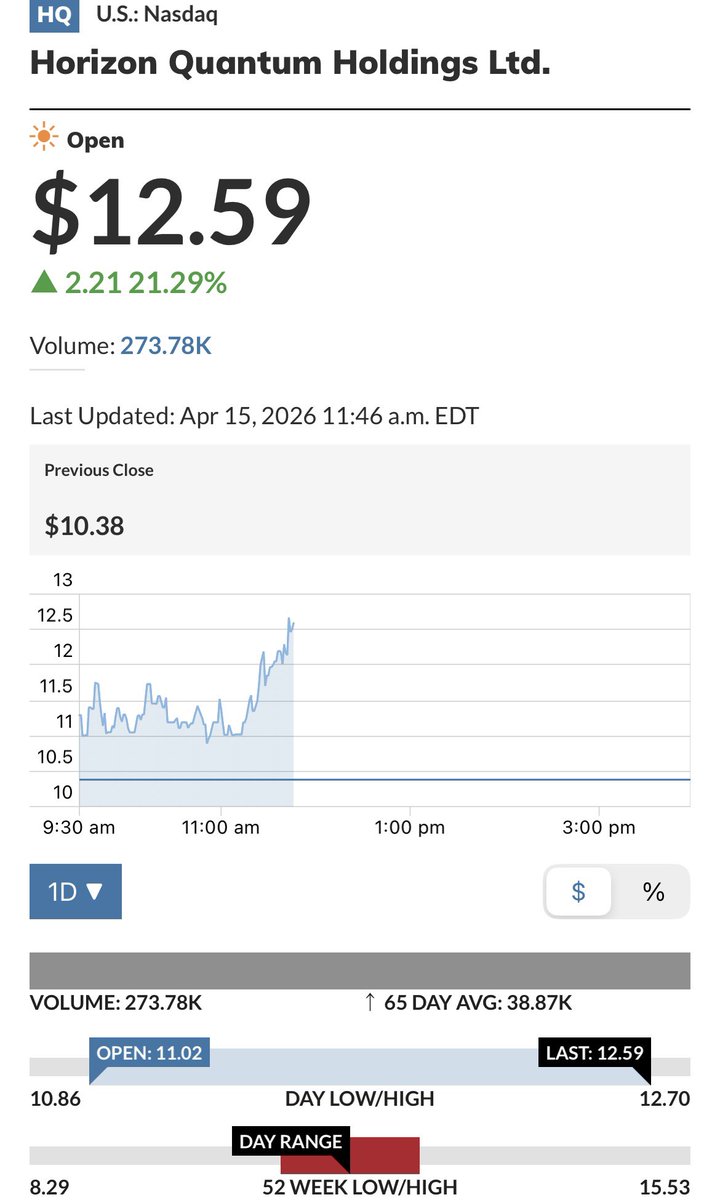Click the 11:00 am chart axis label

coord(220,828)
